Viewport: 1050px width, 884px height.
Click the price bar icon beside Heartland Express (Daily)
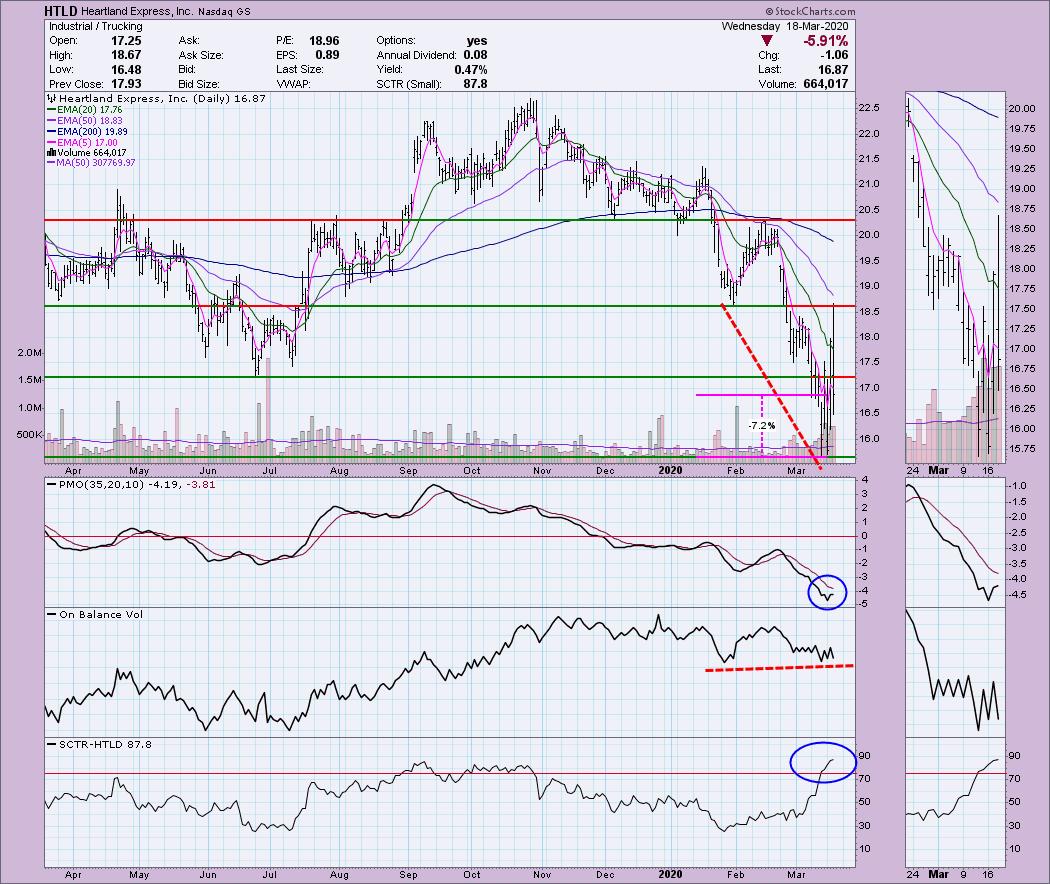[52, 99]
